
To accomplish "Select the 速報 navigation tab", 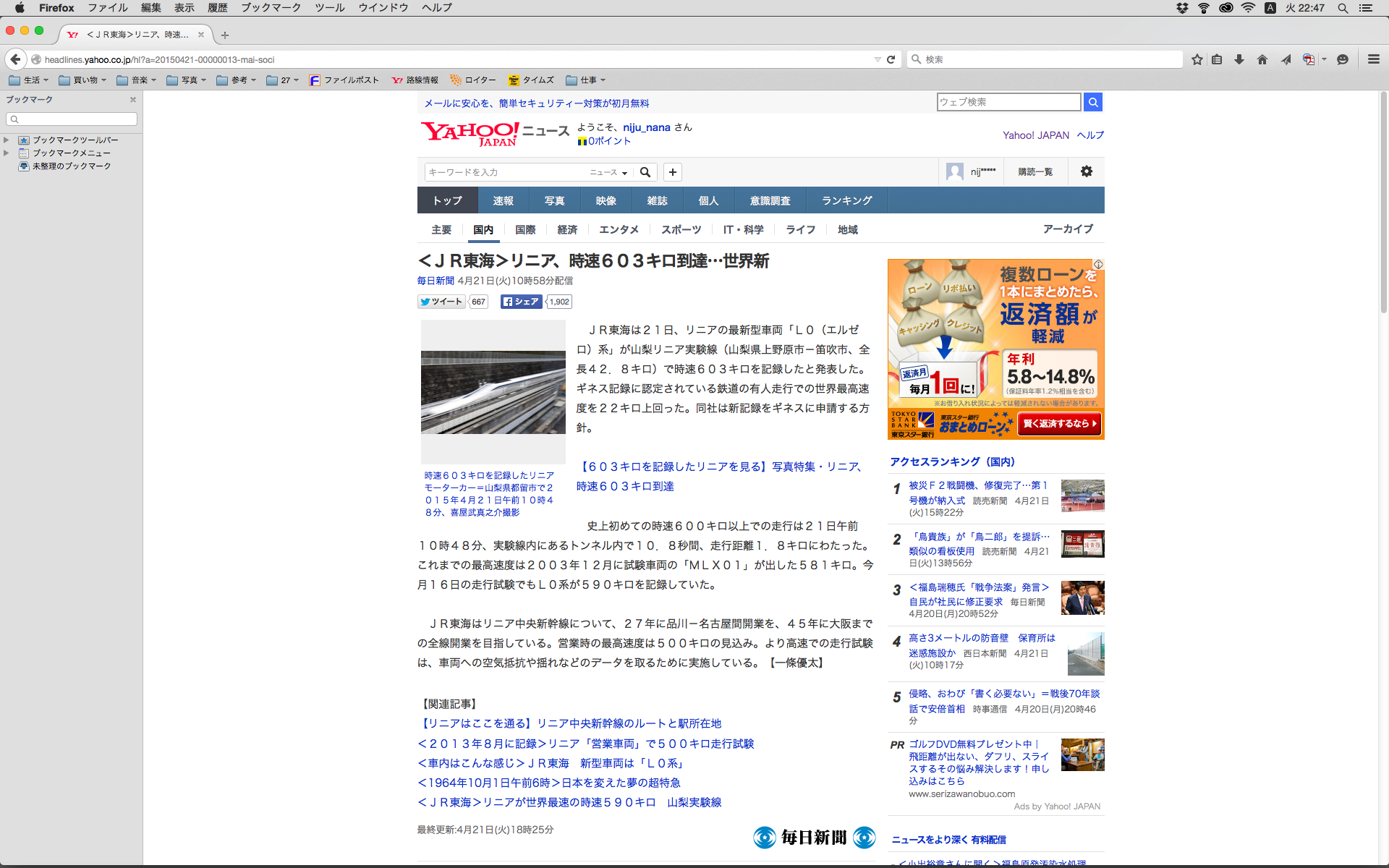I will click(x=503, y=200).
